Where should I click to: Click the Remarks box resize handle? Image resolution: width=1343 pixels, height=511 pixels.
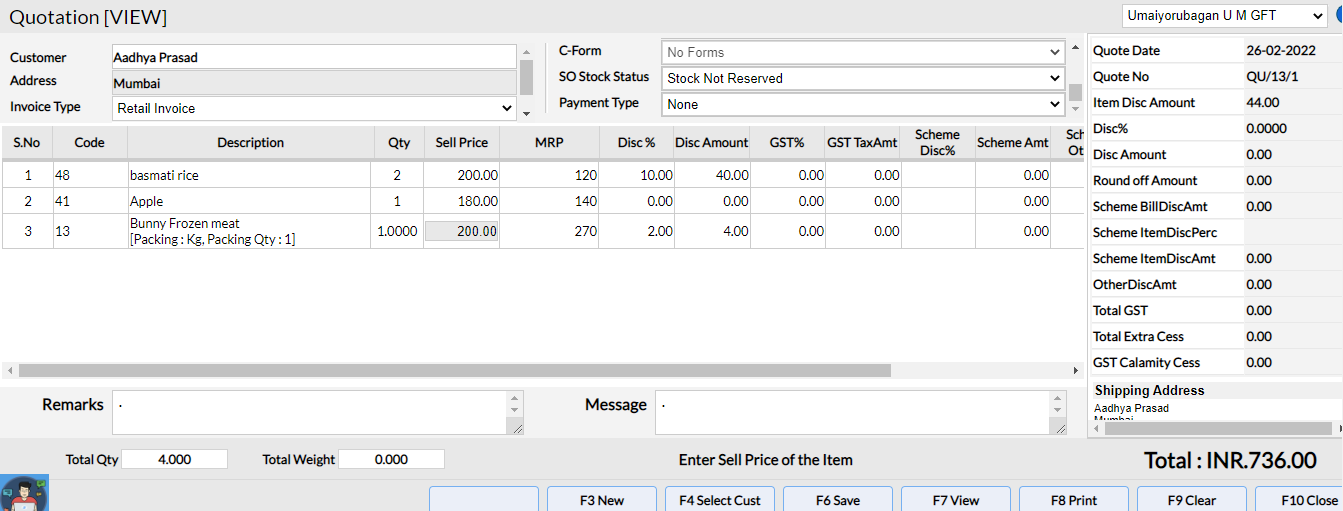516,428
